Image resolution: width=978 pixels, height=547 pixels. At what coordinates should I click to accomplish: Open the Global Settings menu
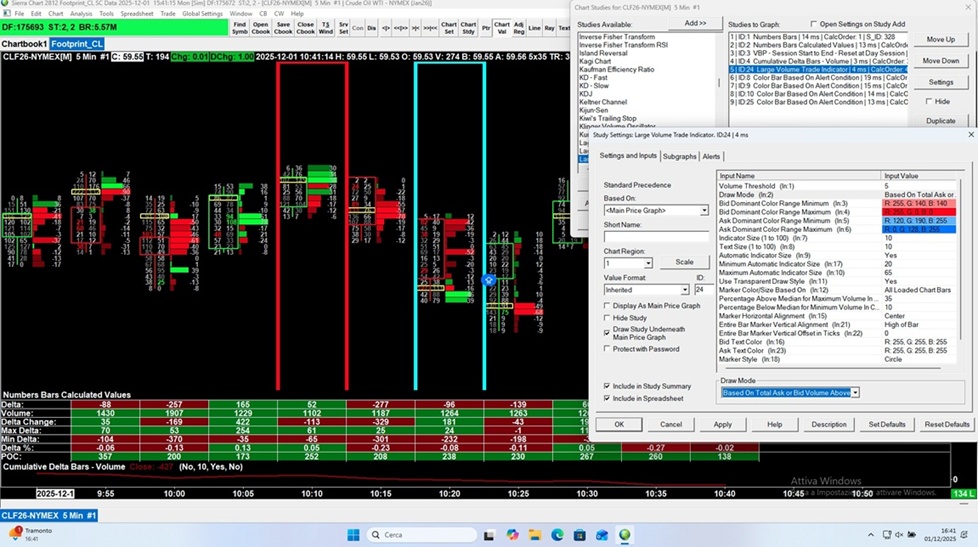pos(203,13)
